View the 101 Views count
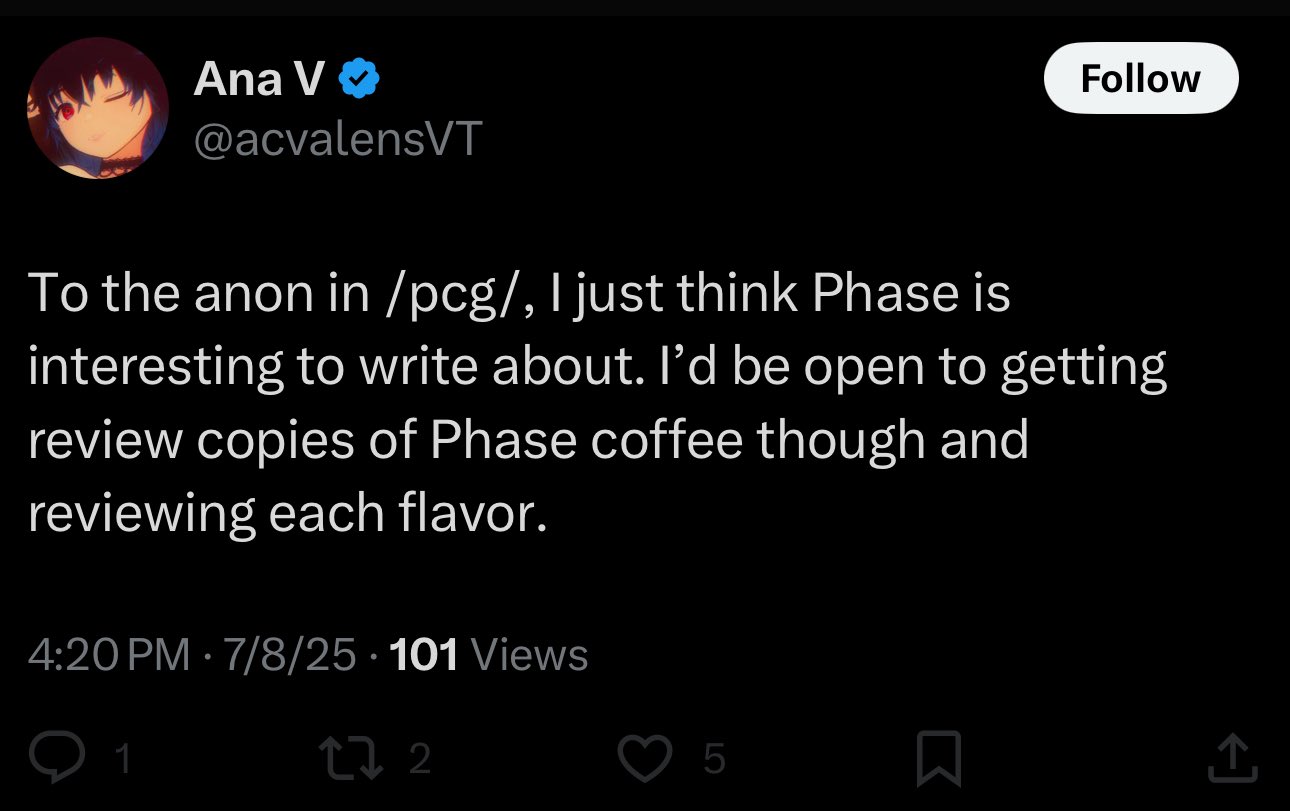This screenshot has width=1290, height=811. (488, 655)
